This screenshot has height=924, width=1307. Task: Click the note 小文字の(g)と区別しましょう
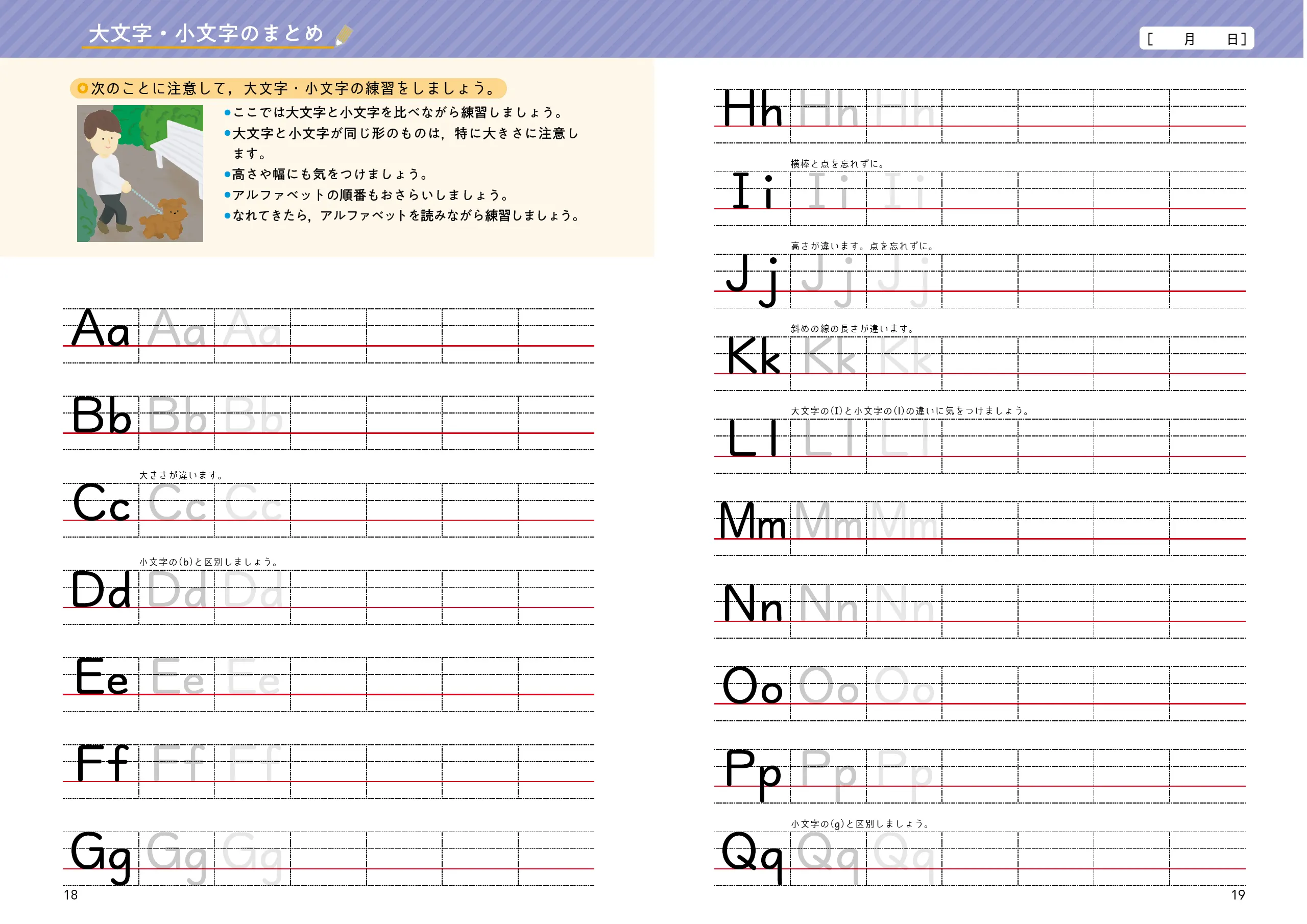pos(860,824)
